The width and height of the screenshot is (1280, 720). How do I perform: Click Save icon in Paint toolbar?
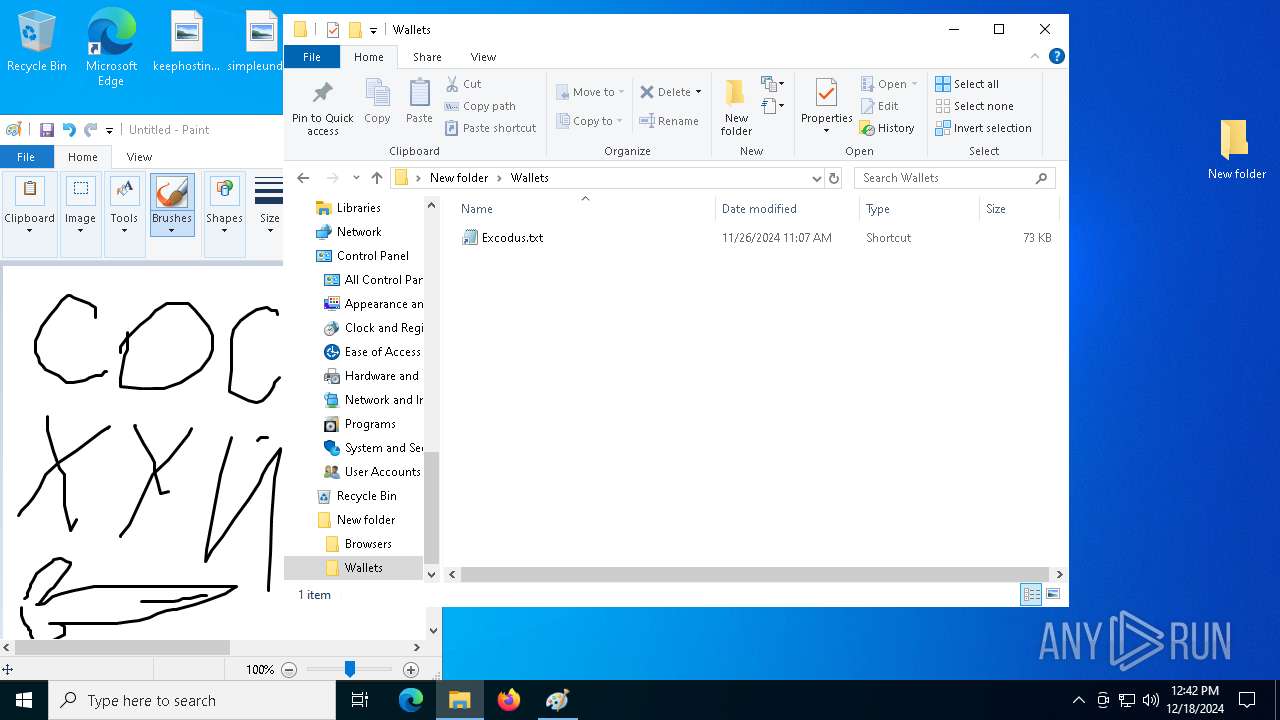[46, 129]
